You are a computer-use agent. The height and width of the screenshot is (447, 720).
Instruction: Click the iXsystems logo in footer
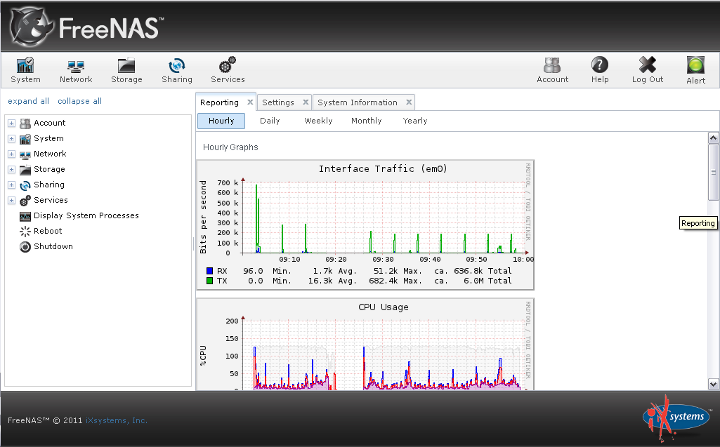point(676,417)
